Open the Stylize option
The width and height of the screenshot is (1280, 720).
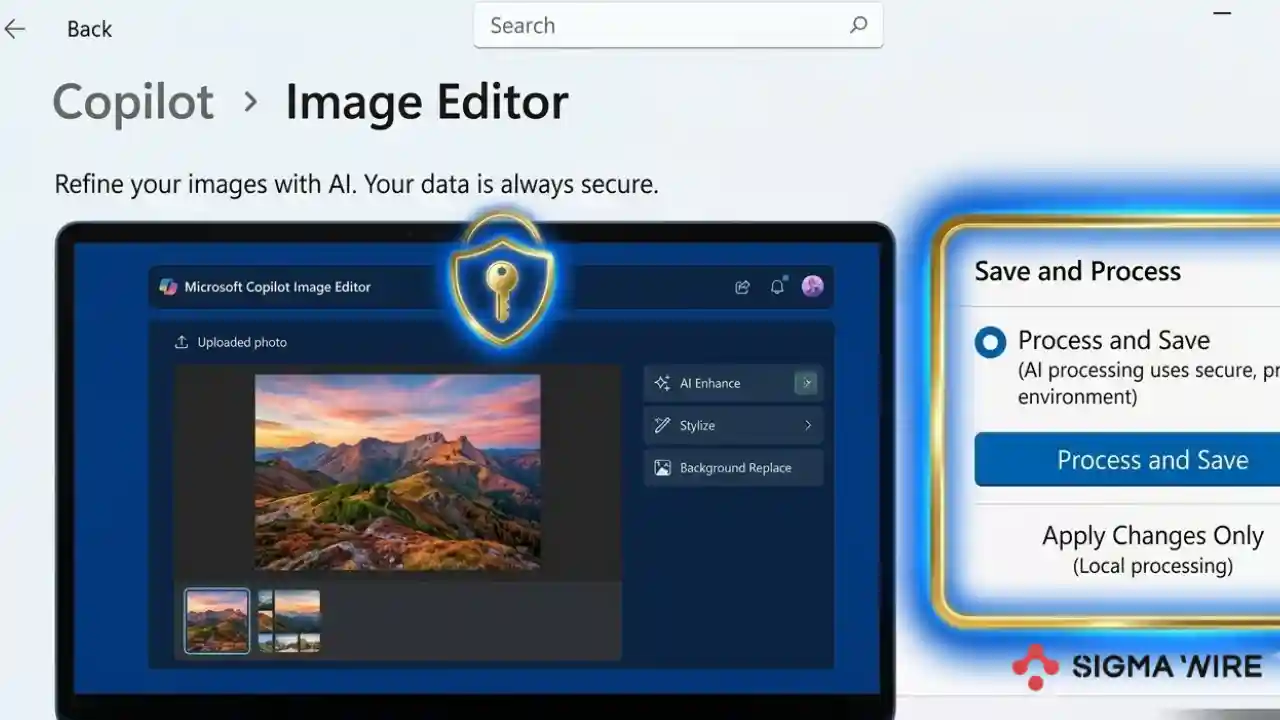[x=733, y=425]
